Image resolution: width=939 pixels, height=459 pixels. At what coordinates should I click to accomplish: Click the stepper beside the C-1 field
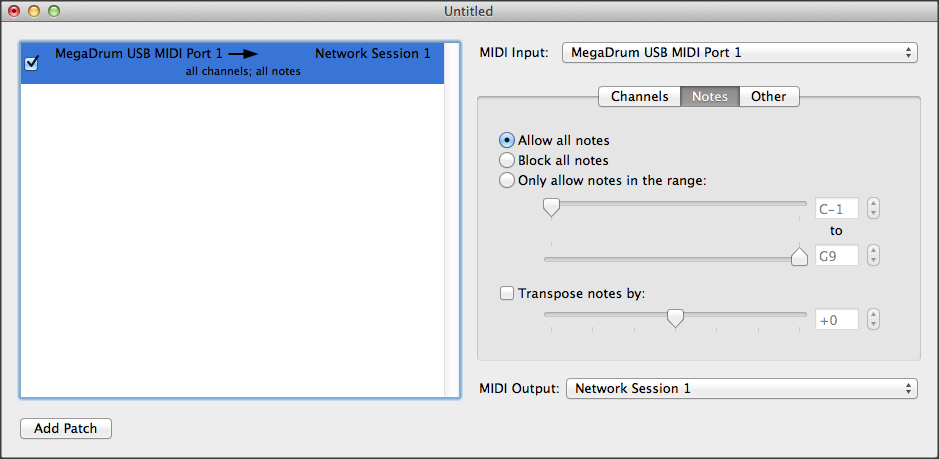(x=874, y=209)
